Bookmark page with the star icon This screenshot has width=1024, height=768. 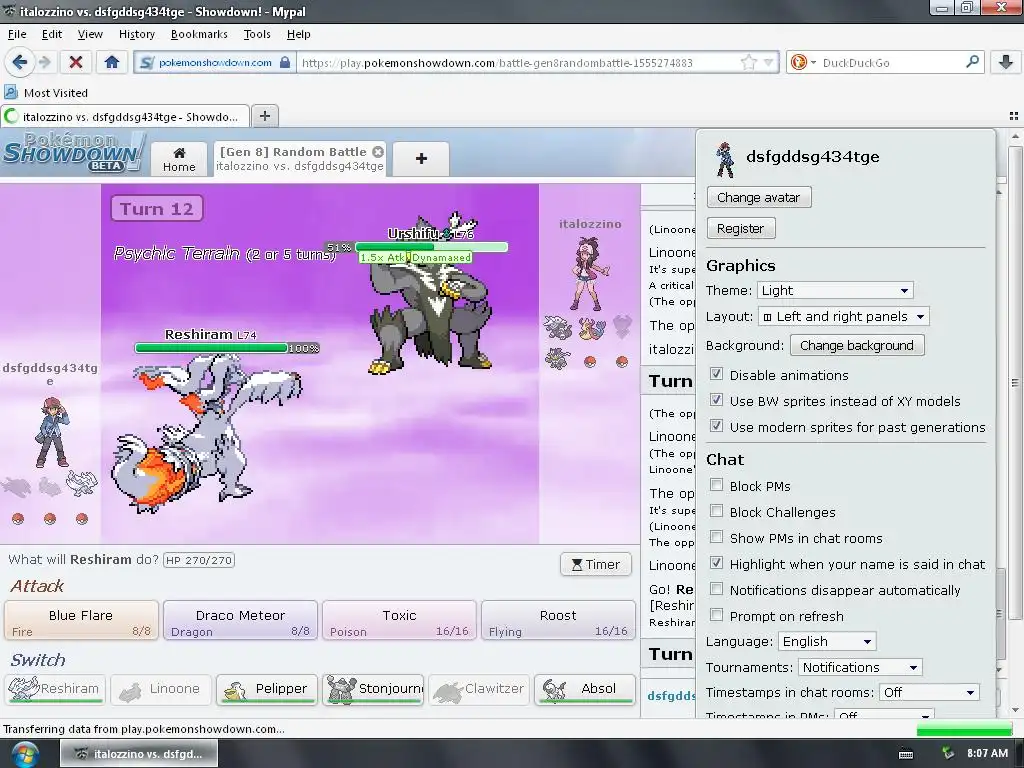point(748,63)
